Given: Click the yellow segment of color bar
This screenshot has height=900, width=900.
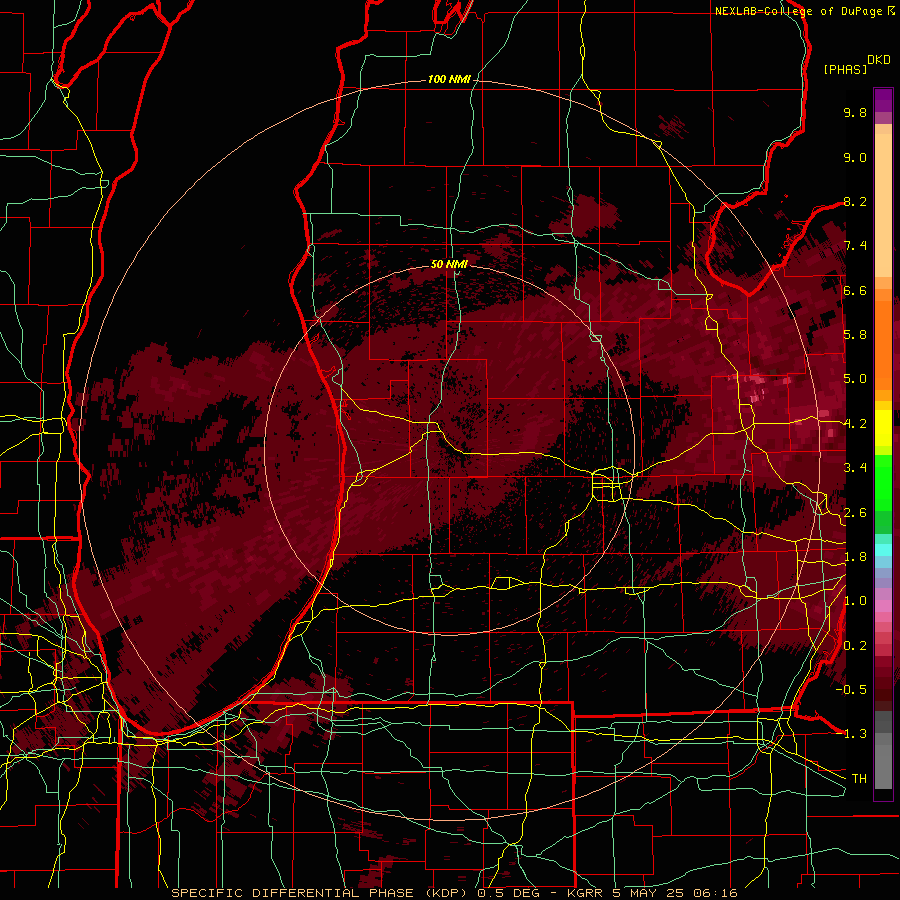Looking at the screenshot, I should [883, 428].
